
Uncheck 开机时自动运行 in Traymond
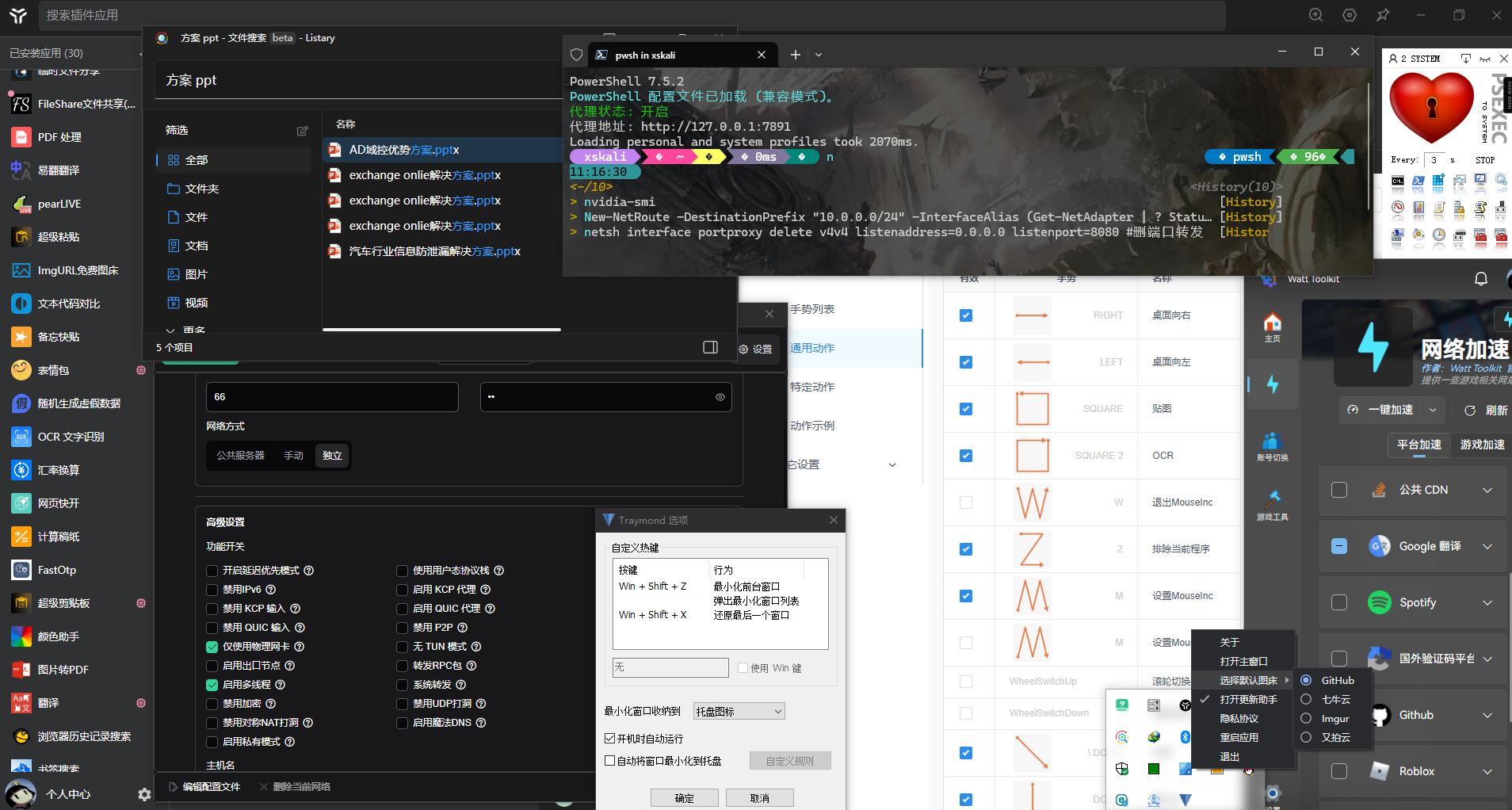tap(609, 739)
